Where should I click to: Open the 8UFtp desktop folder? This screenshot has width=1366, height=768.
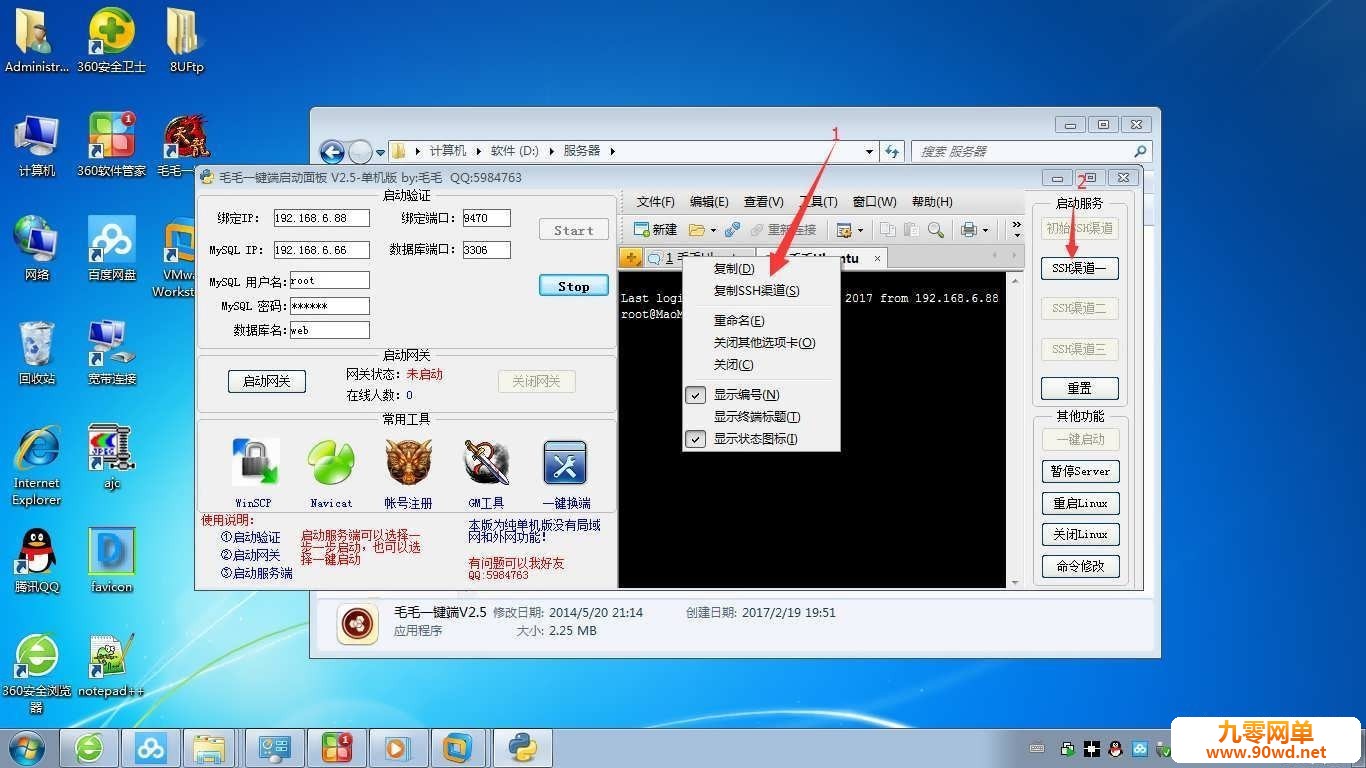click(x=186, y=40)
